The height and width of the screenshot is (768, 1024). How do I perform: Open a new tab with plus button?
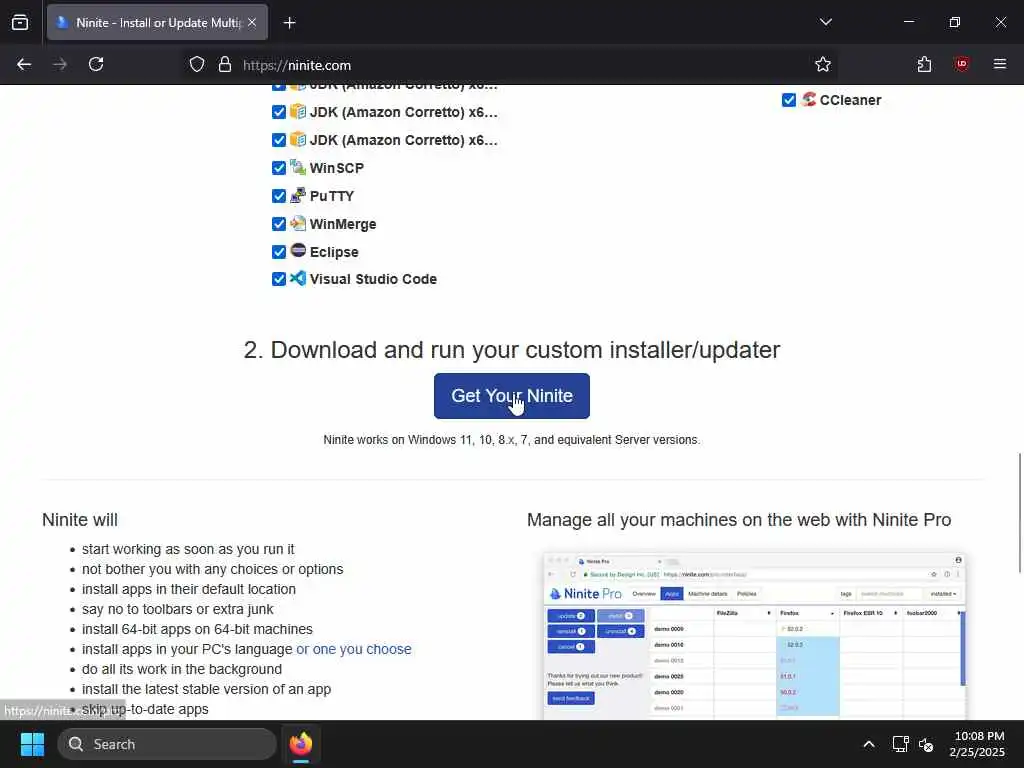289,23
